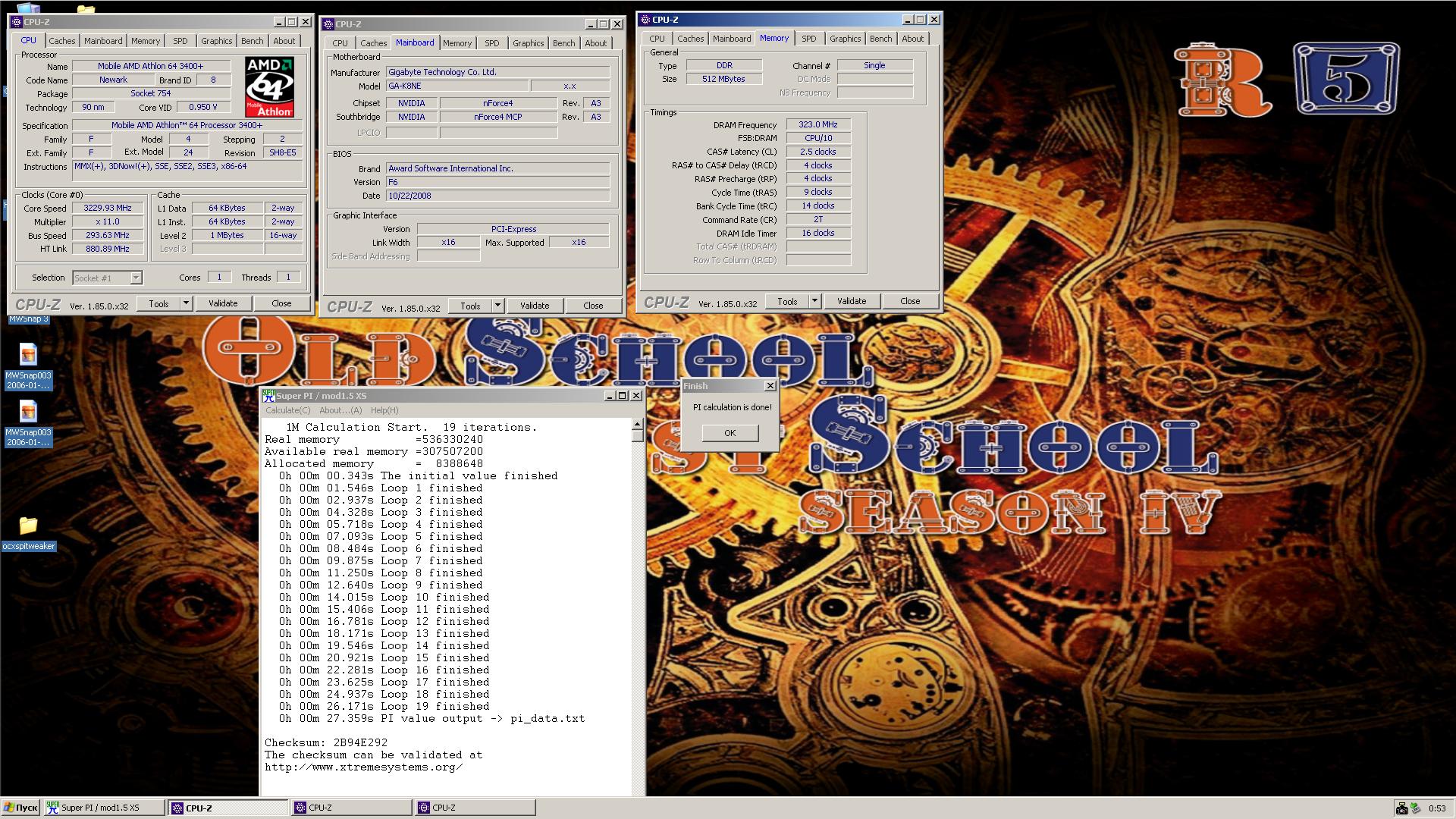Click the Command Rate 2T field
The width and height of the screenshot is (1456, 819).
[x=818, y=219]
